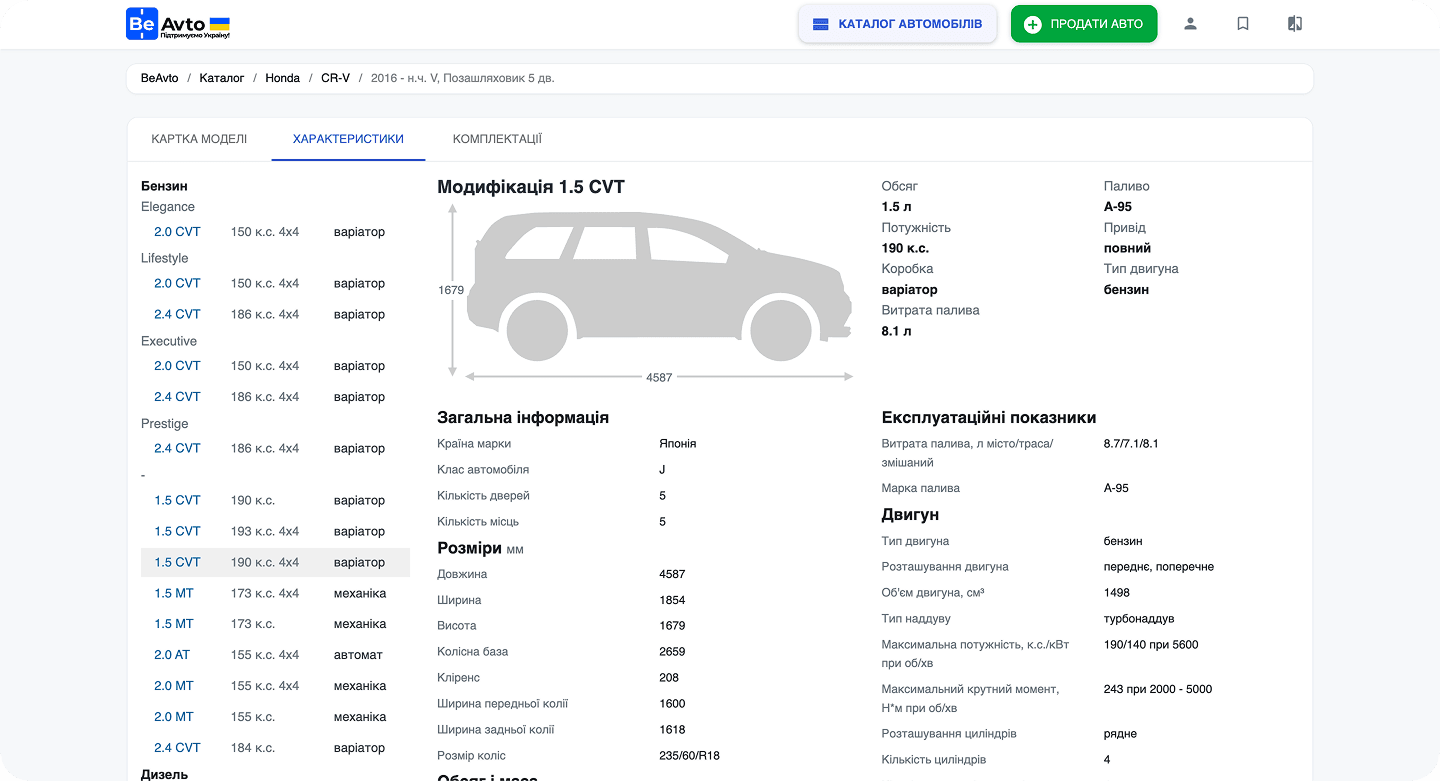The image size is (1440, 781).
Task: Click the Prestige trim label
Action: pos(165,424)
